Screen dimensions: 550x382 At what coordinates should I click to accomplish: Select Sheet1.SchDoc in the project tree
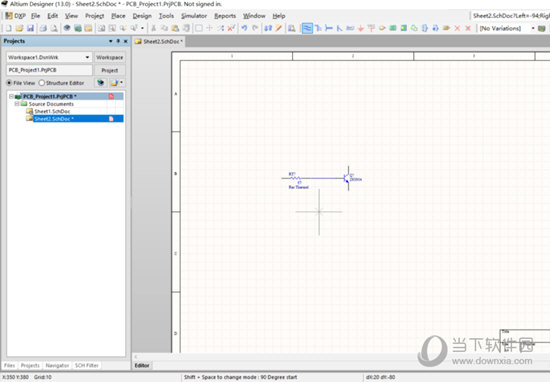[x=52, y=111]
